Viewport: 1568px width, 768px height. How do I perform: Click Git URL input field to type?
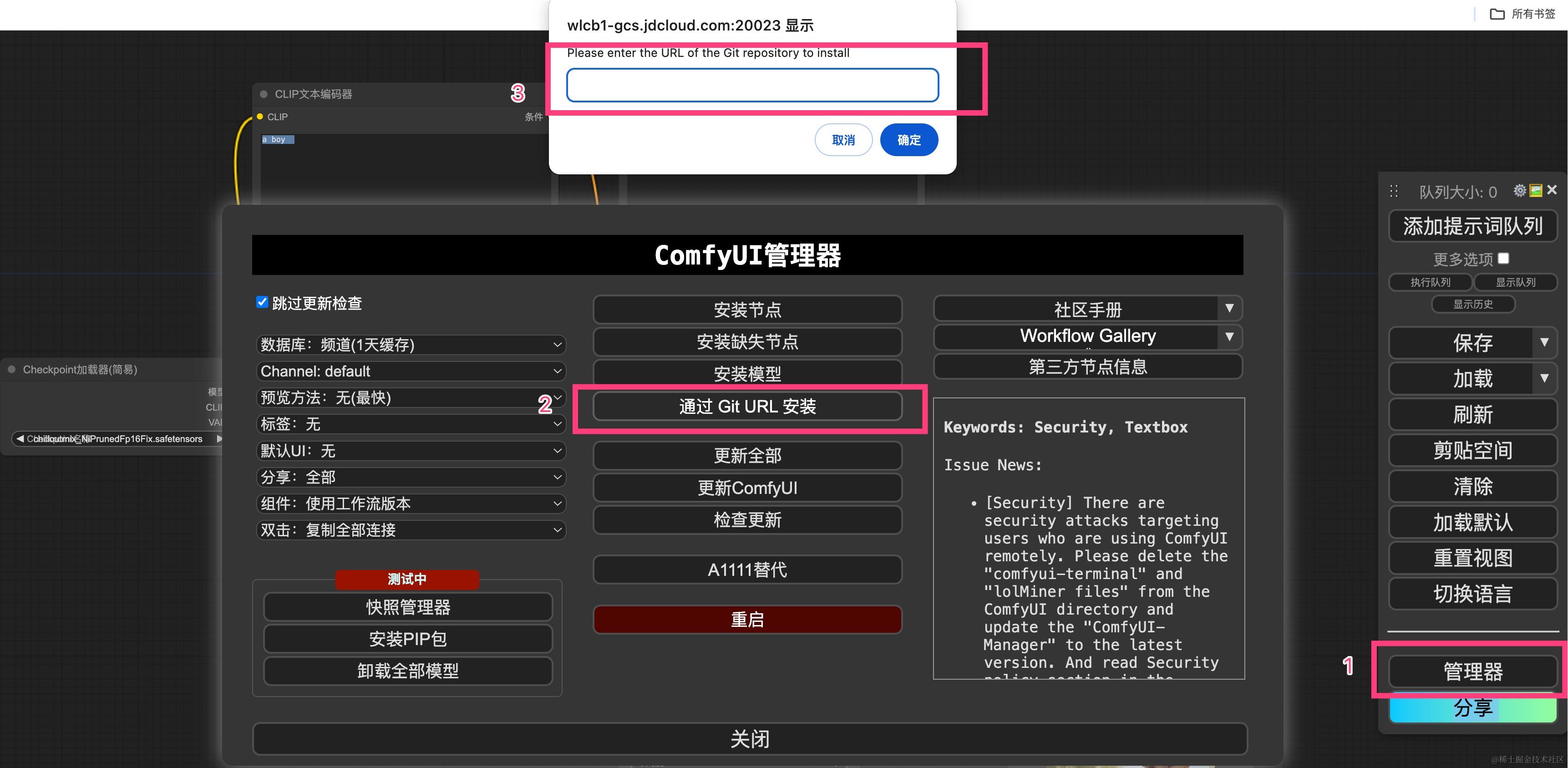pos(755,85)
